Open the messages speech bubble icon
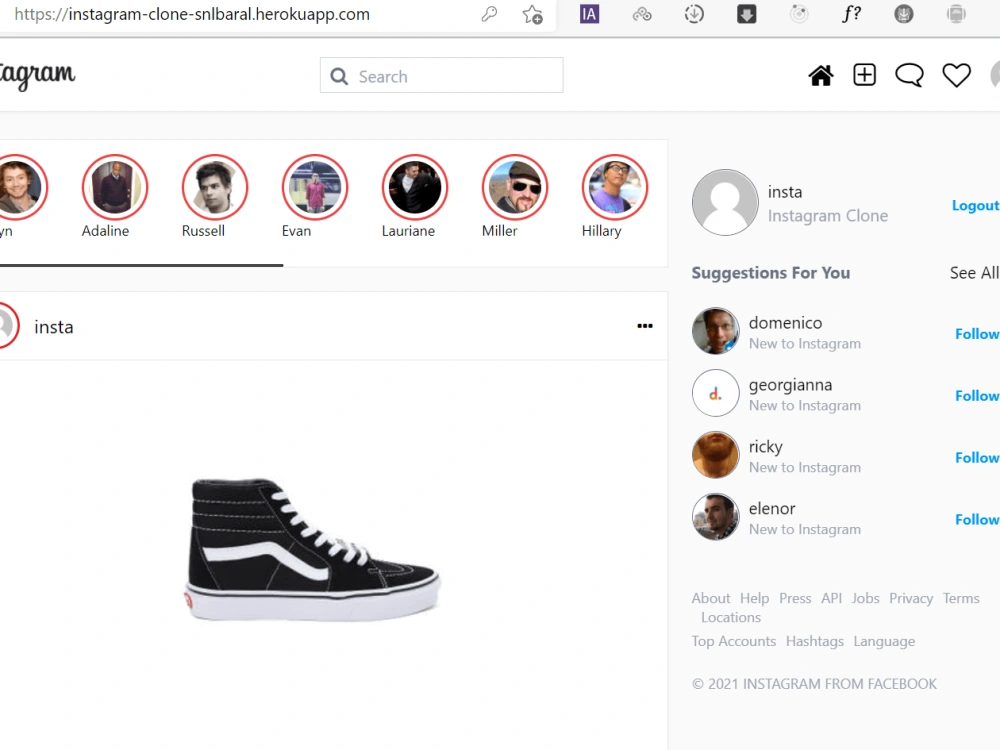1000x750 pixels. (909, 75)
